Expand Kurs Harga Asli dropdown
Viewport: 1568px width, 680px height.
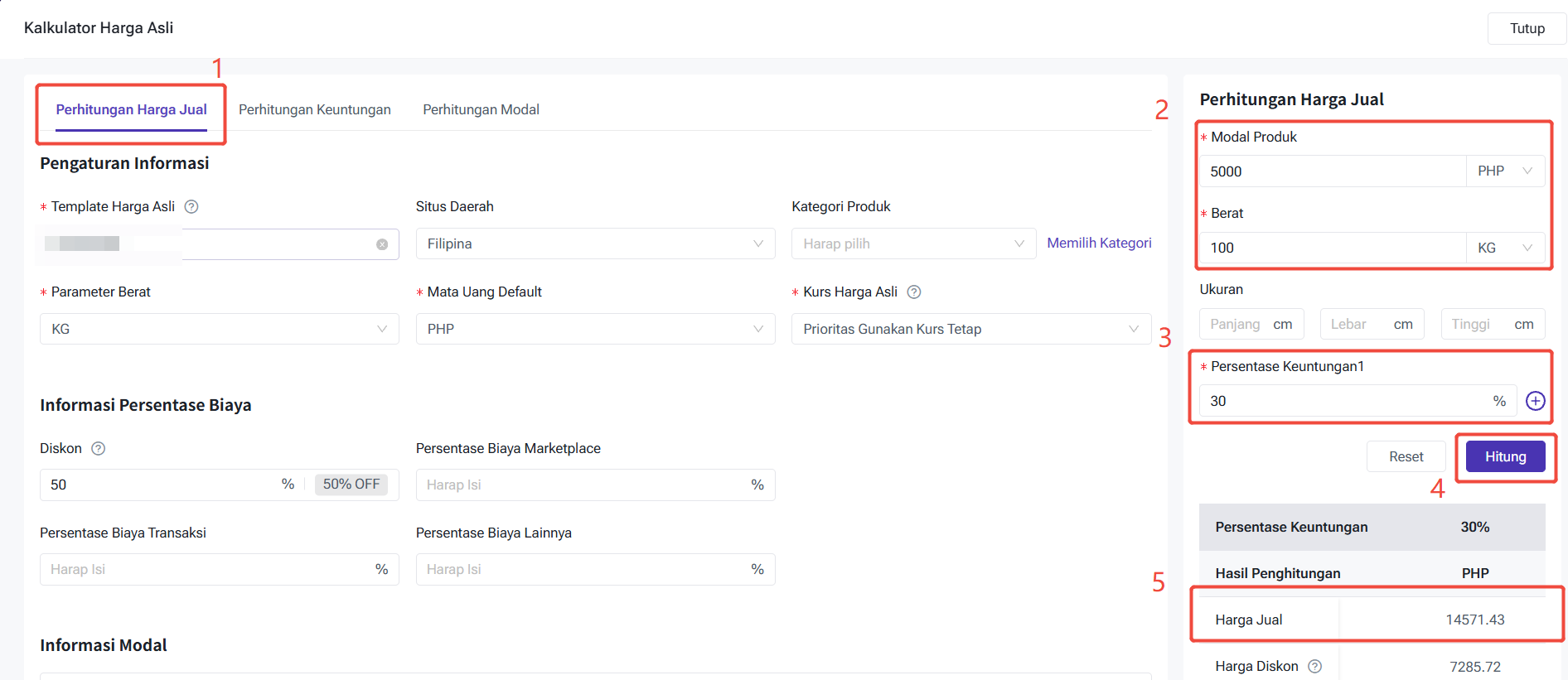(x=970, y=330)
